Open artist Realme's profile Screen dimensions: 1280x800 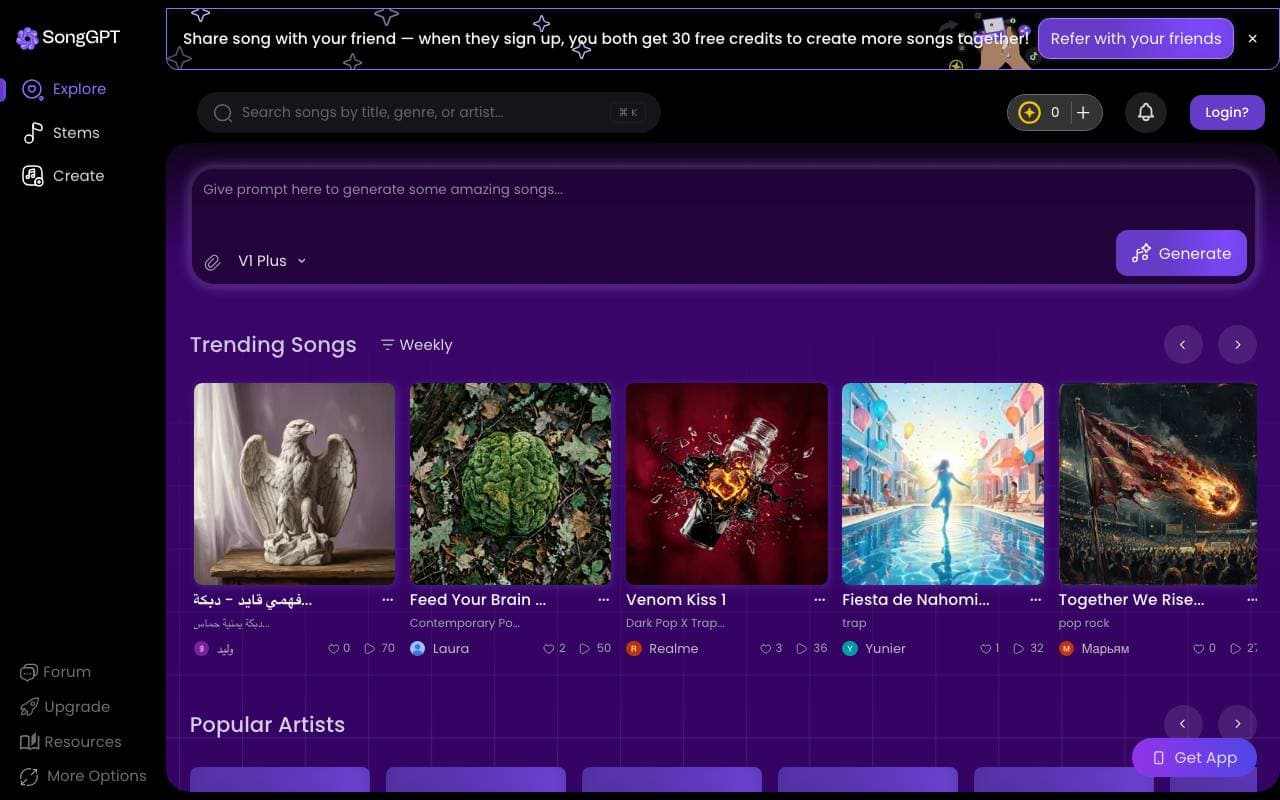click(x=674, y=649)
